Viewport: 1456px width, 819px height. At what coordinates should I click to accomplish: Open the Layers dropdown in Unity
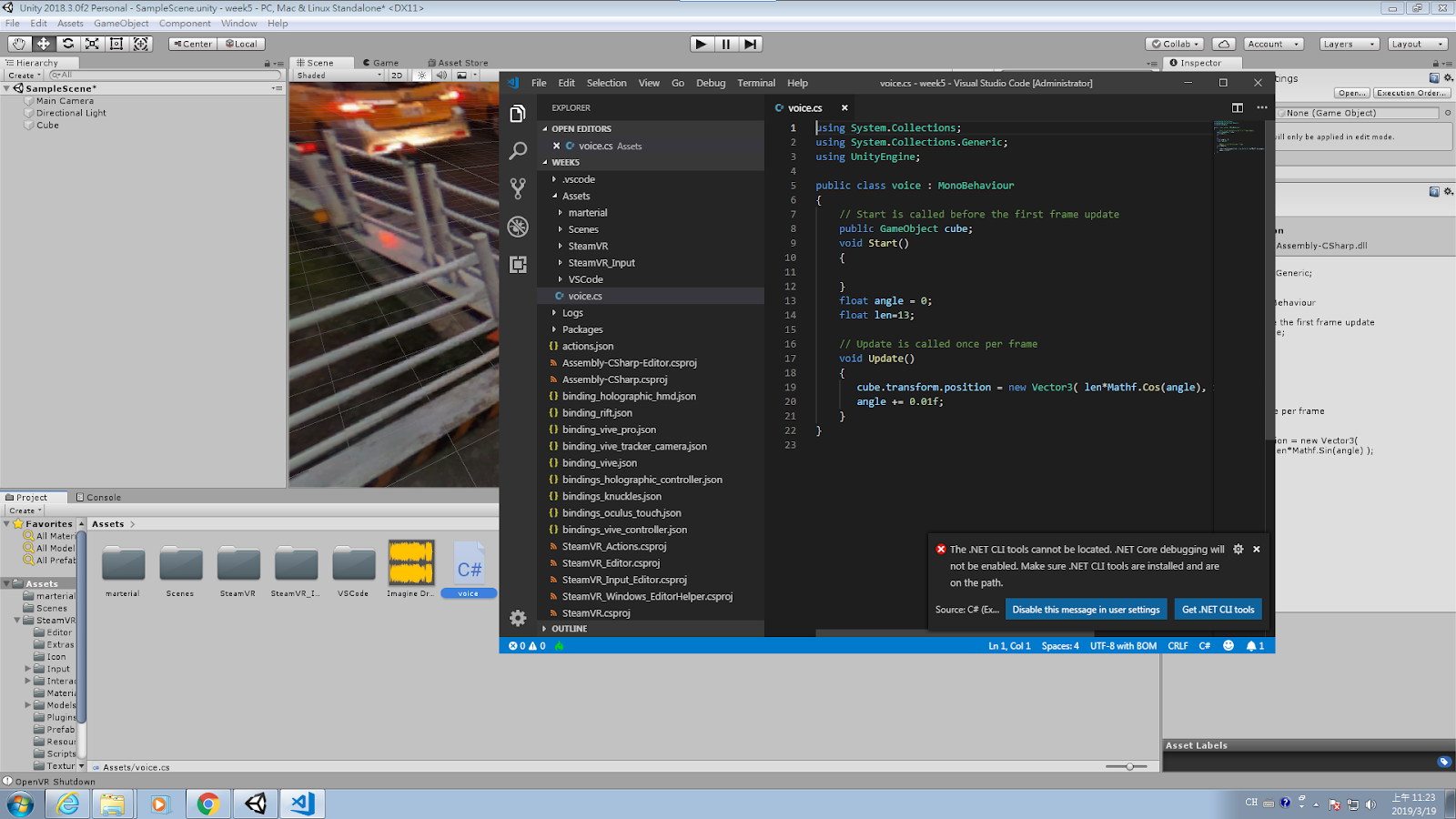point(1348,44)
